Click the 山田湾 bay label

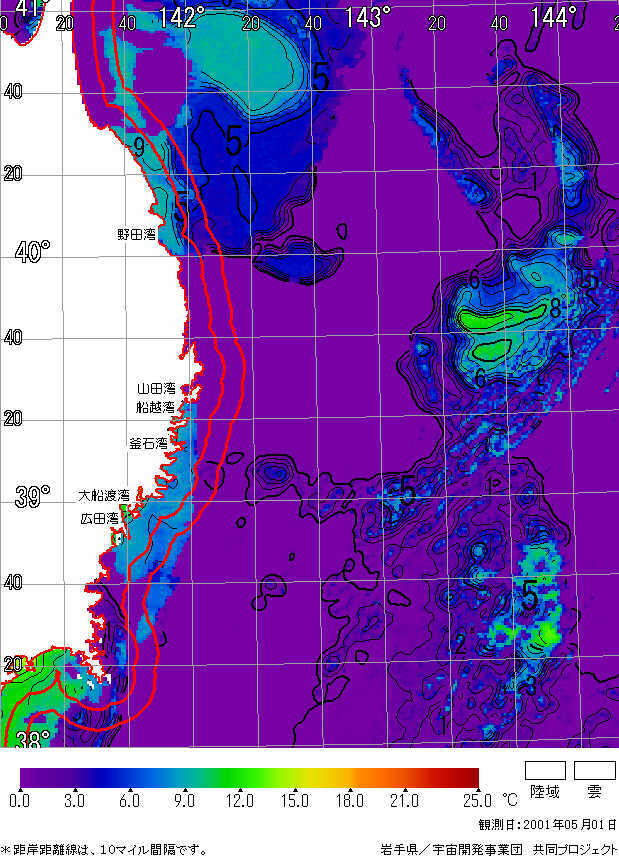(156, 389)
